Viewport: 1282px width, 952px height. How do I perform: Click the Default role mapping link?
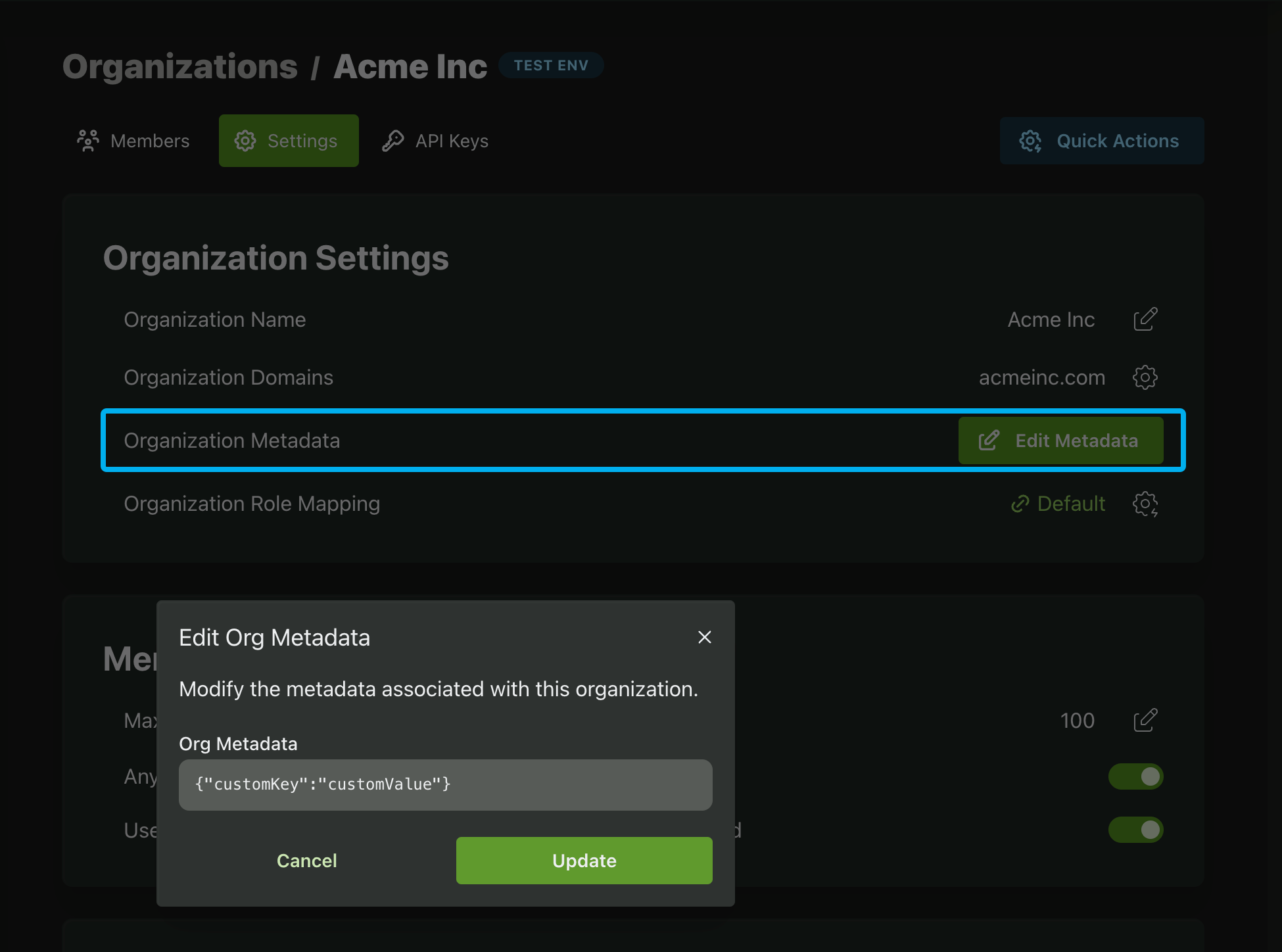tap(1058, 504)
